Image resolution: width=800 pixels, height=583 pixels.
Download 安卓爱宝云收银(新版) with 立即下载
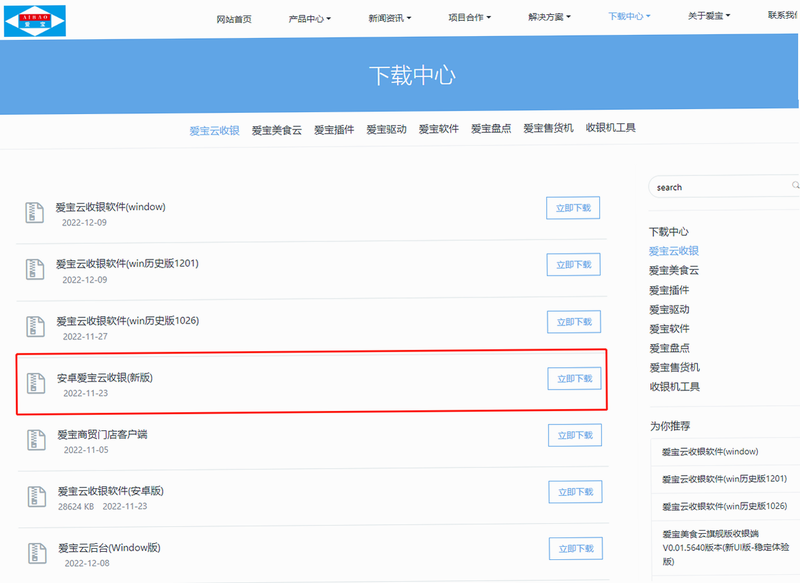point(574,378)
